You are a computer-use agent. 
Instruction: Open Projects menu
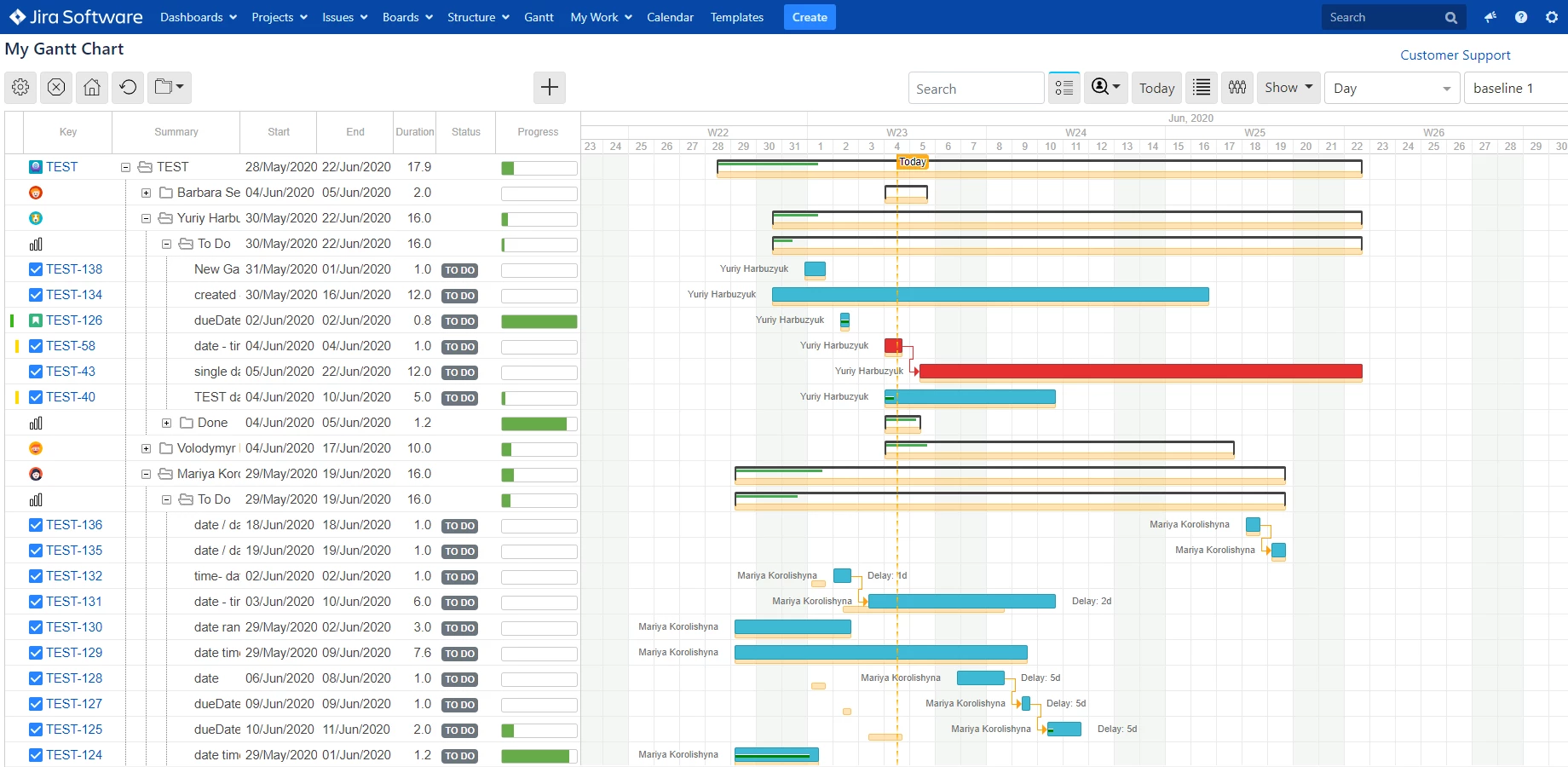click(280, 17)
